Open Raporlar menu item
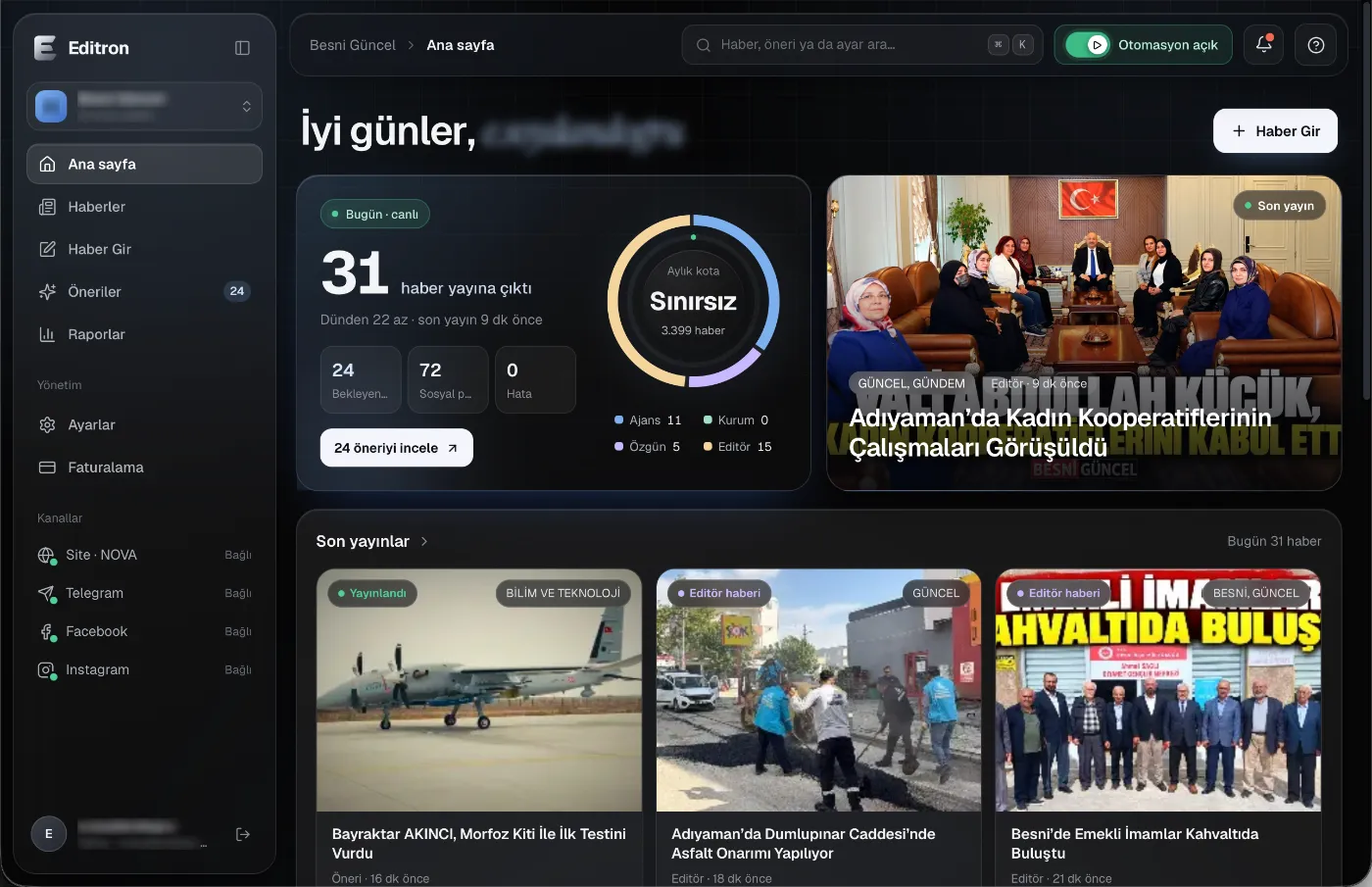The height and width of the screenshot is (887, 1372). [x=145, y=334]
